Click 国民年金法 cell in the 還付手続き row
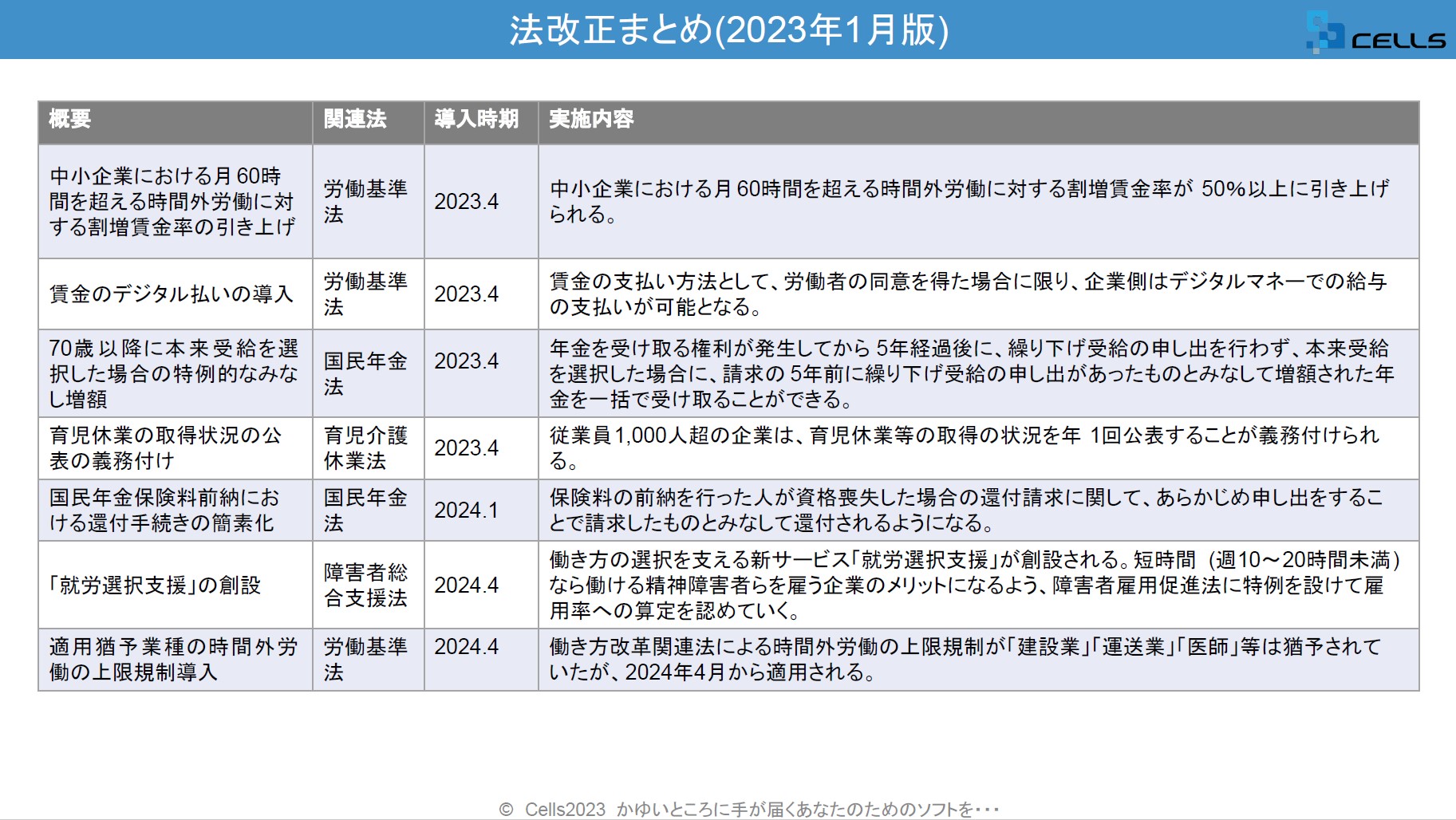The height and width of the screenshot is (820, 1456). [369, 511]
